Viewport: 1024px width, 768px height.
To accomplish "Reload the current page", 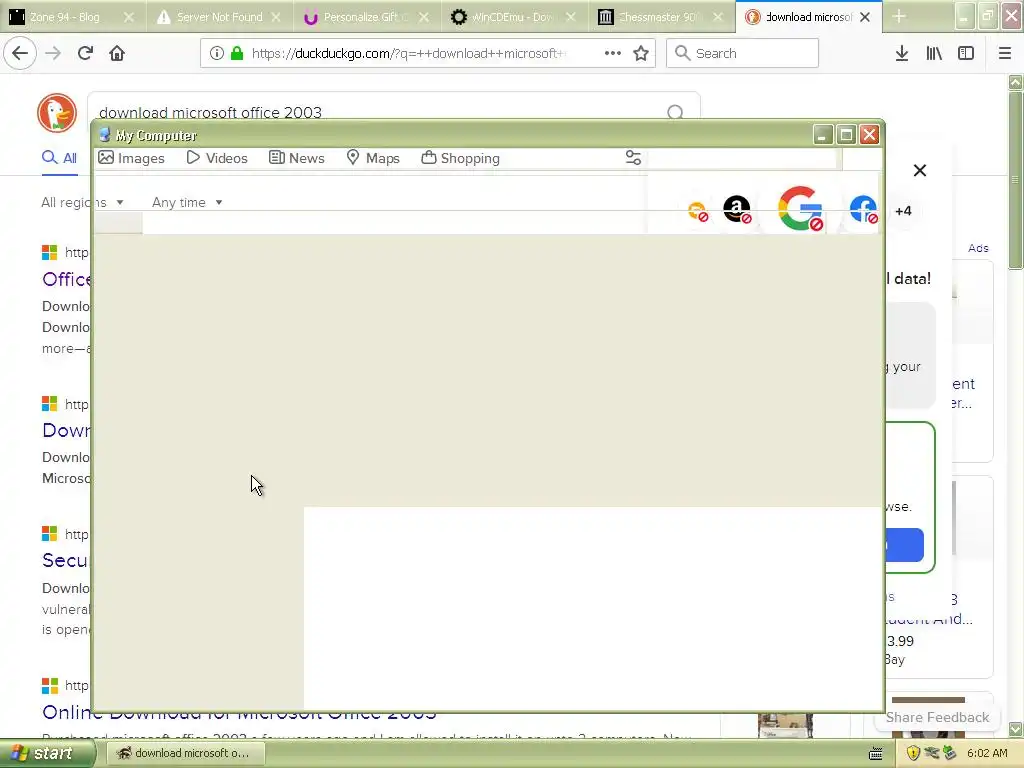I will tap(85, 53).
